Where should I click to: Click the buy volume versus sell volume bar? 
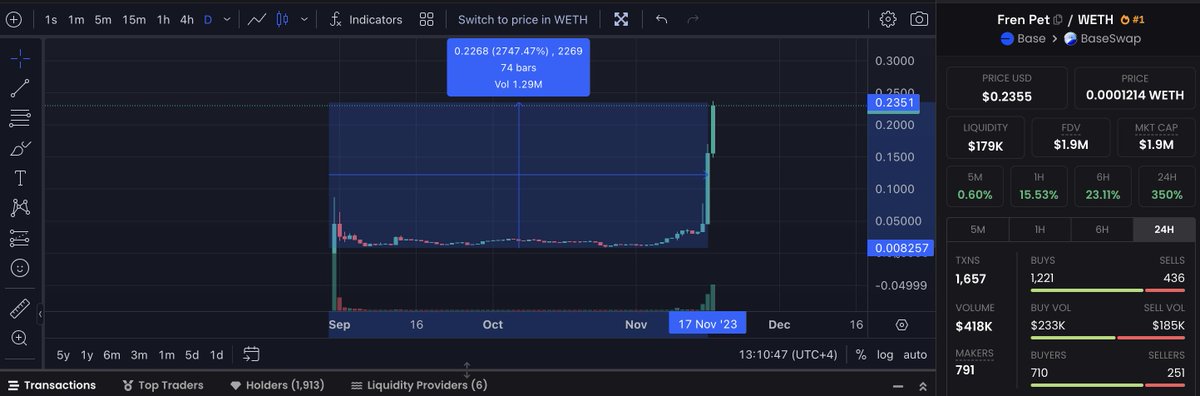pos(1107,337)
